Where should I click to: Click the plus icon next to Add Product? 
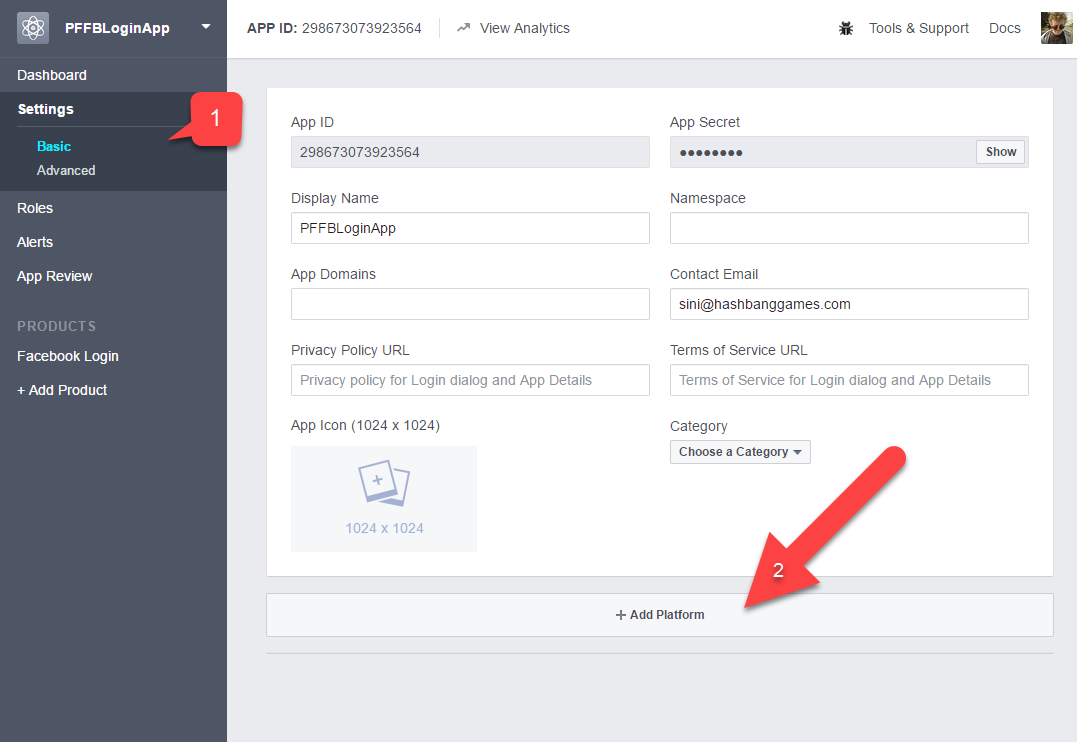20,390
